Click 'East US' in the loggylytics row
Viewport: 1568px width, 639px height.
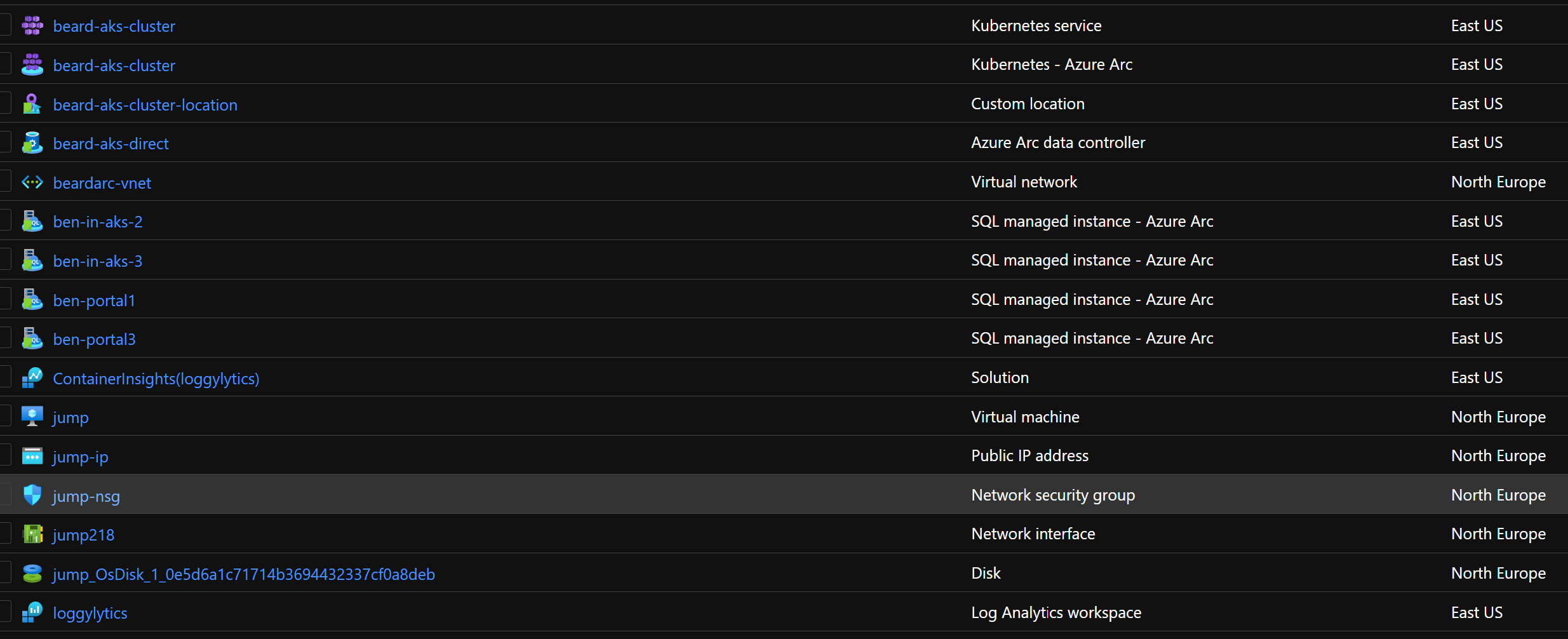coord(1477,612)
